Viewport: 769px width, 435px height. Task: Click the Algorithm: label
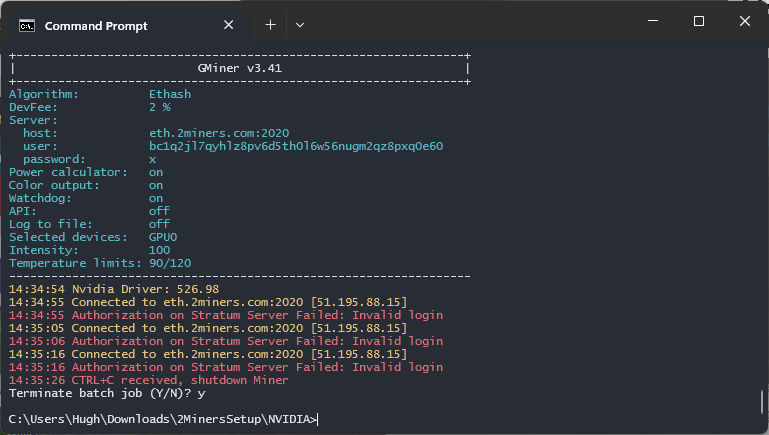point(44,94)
